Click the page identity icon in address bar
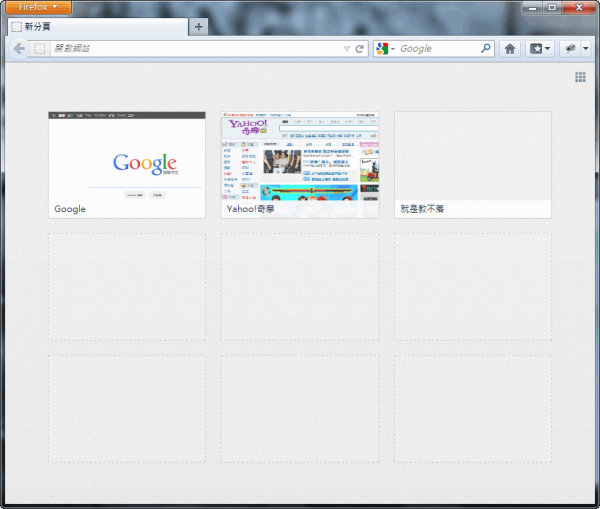 coord(40,48)
